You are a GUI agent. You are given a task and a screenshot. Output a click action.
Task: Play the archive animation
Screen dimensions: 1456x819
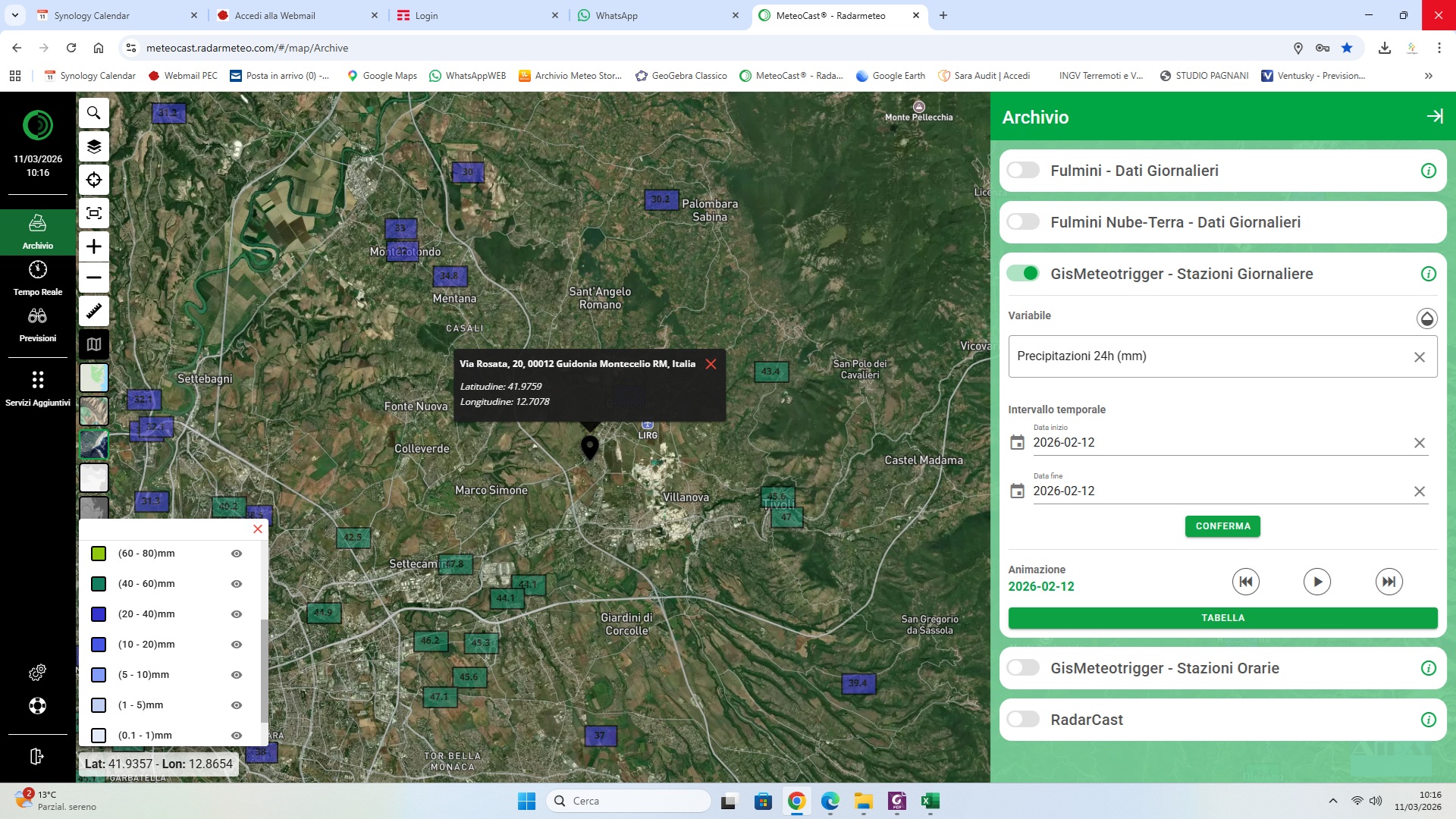click(x=1316, y=582)
